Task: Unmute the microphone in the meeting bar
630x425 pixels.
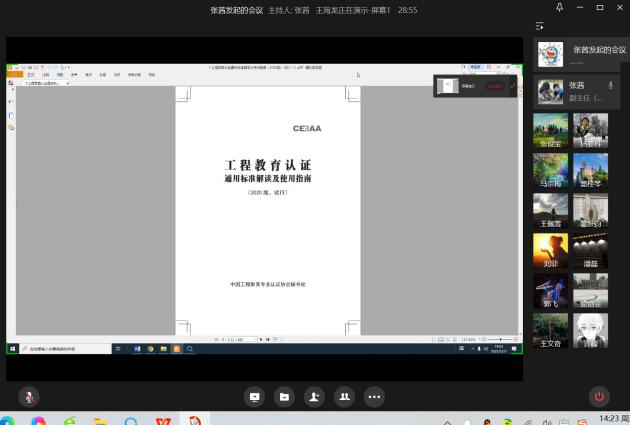Action: coord(30,396)
